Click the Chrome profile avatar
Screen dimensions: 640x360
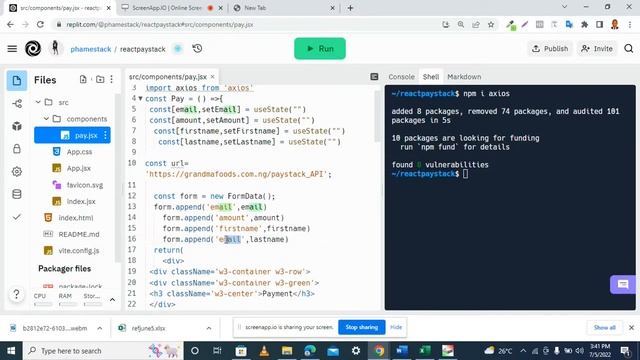click(615, 24)
